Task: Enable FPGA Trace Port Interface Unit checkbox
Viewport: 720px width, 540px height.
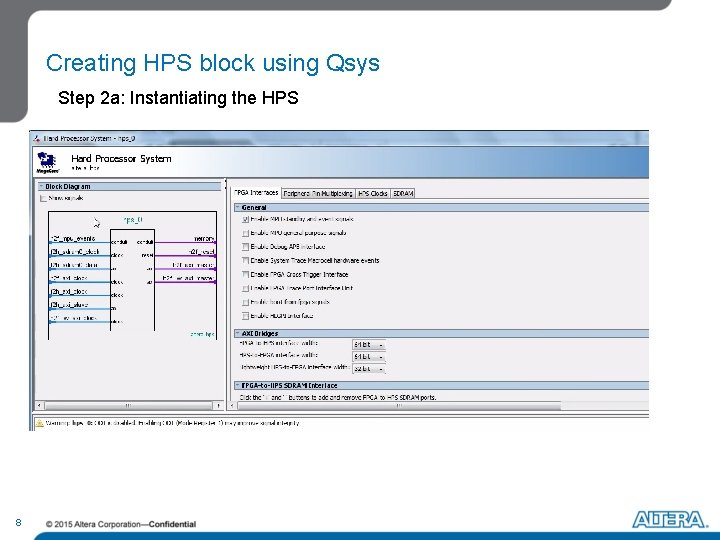Action: (x=246, y=288)
